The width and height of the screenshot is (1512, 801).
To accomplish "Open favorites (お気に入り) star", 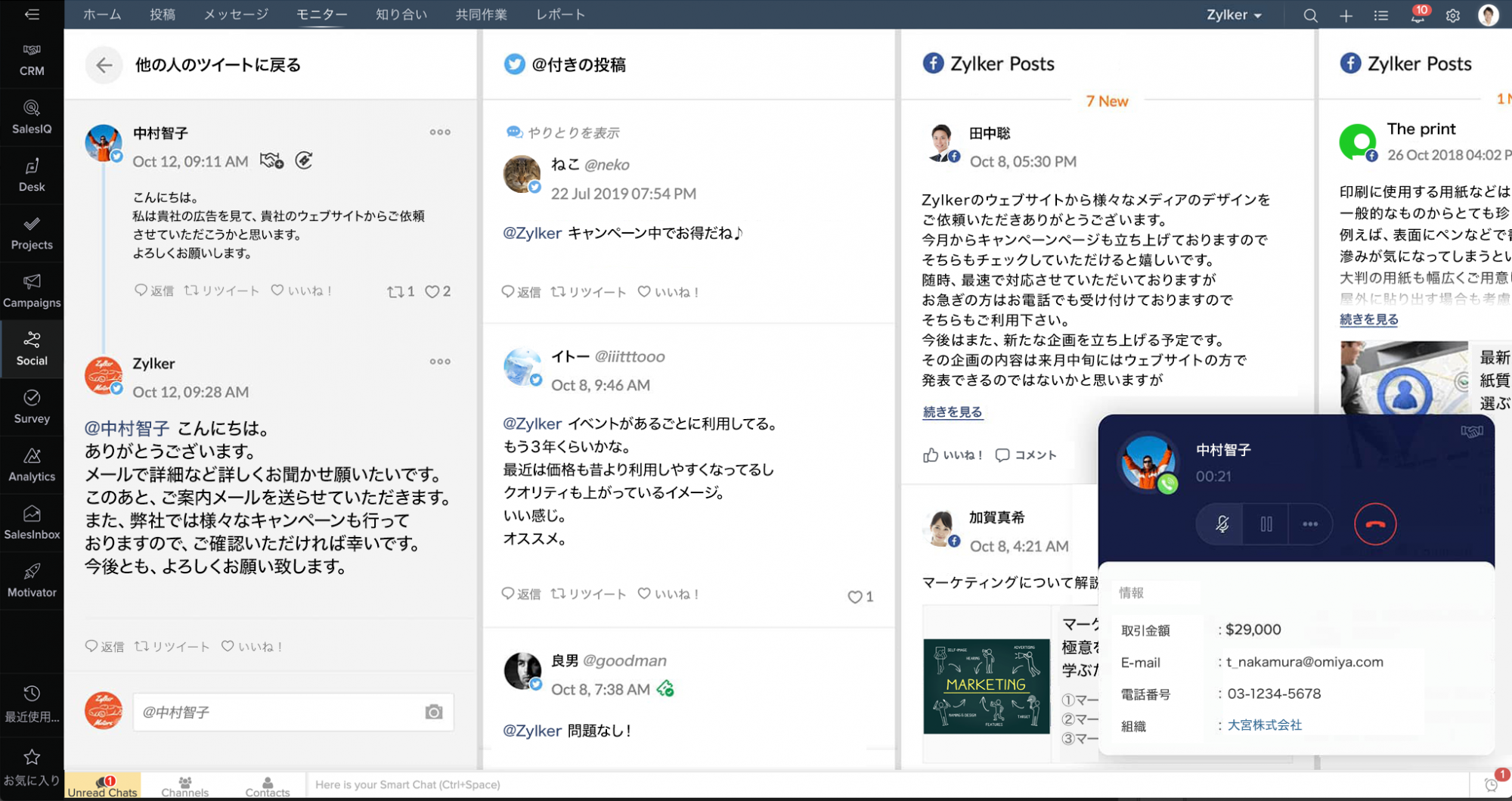I will 32,767.
